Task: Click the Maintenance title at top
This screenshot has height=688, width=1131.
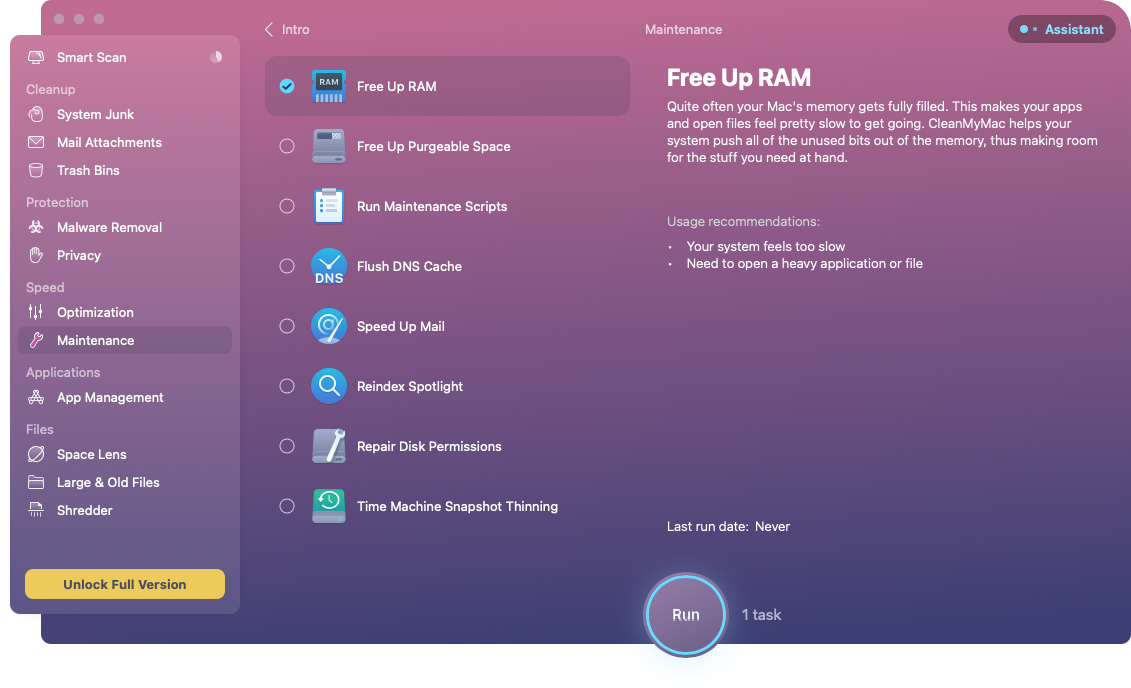Action: tap(683, 30)
